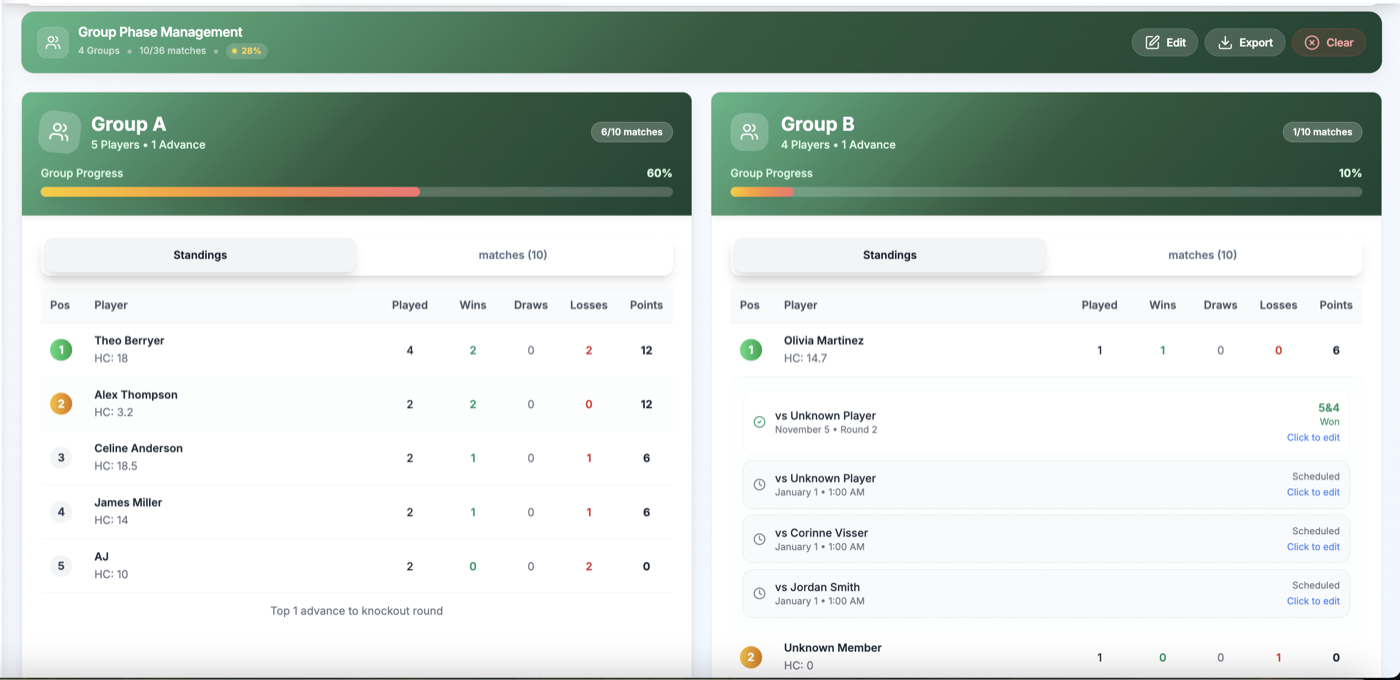Click position 1 badge for Theo Berryer
Viewport: 1400px width, 680px height.
click(61, 350)
